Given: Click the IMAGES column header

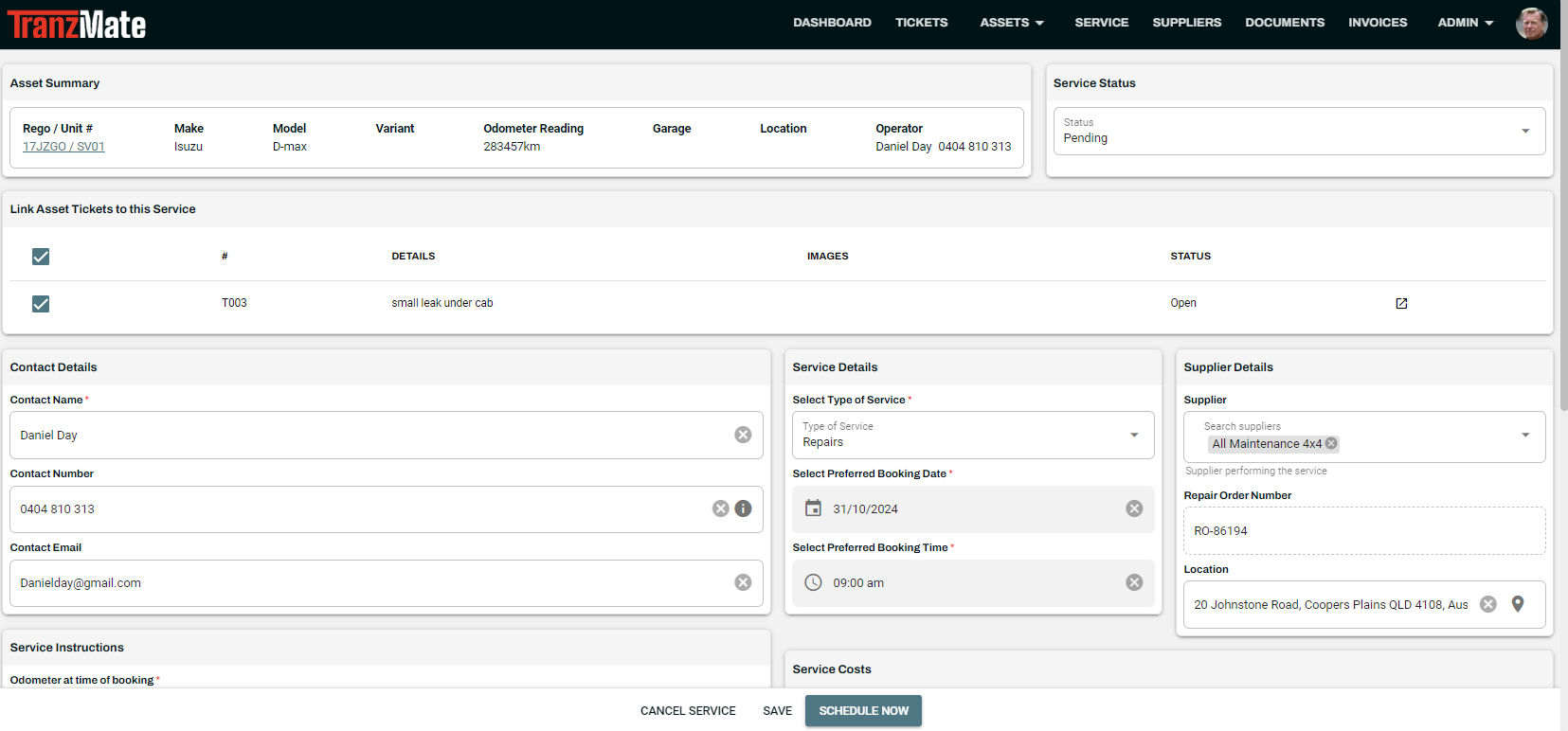Looking at the screenshot, I should point(827,257).
